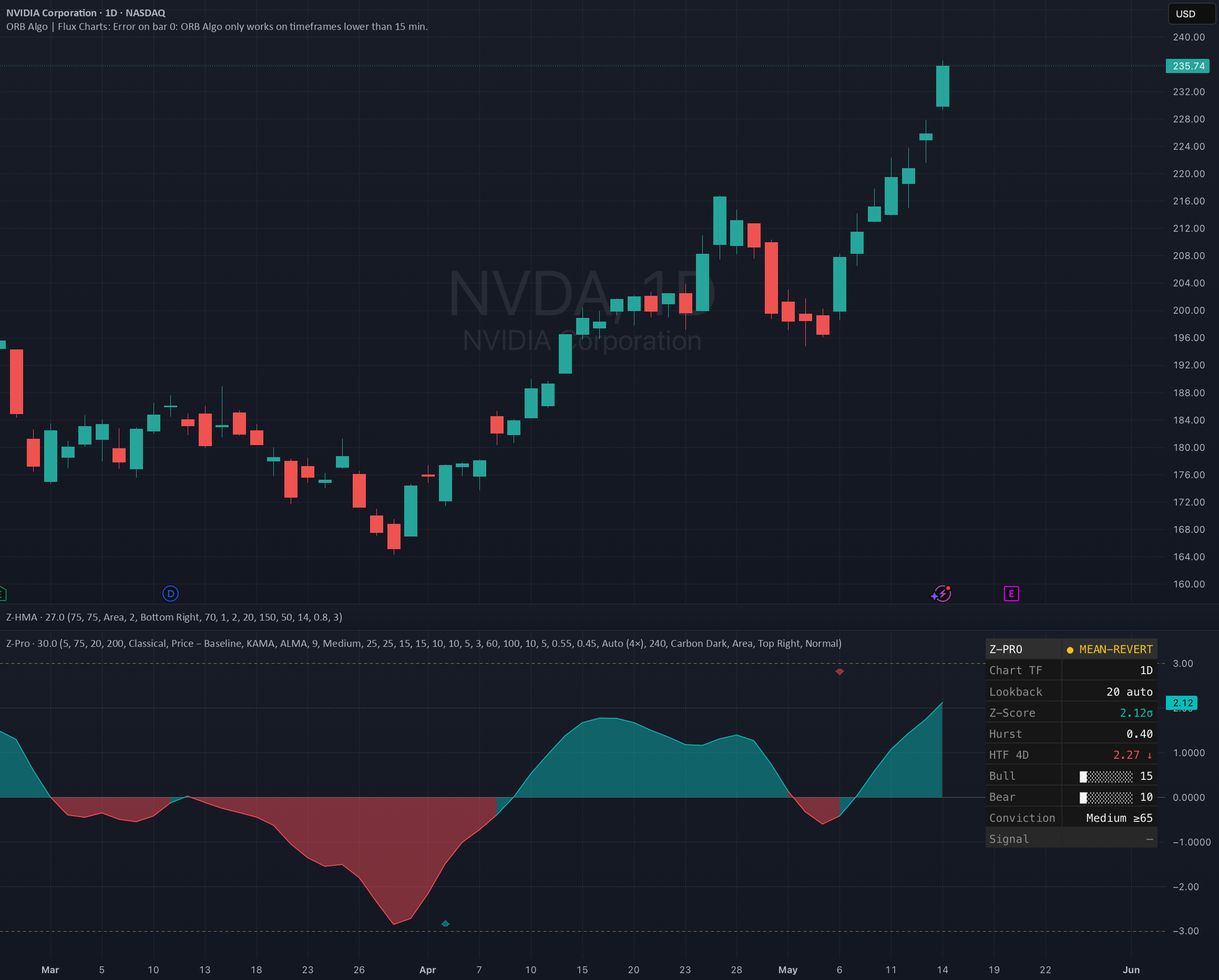Image resolution: width=1219 pixels, height=980 pixels.
Task: Open the purple lightning news flash icon
Action: point(941,593)
